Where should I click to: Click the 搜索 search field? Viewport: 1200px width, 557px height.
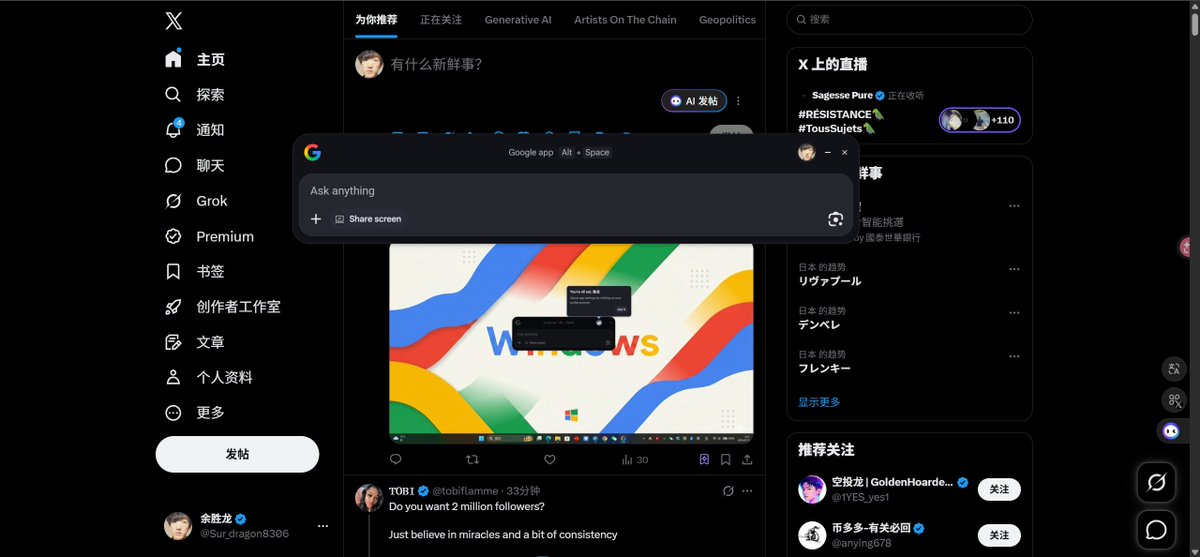(x=909, y=19)
